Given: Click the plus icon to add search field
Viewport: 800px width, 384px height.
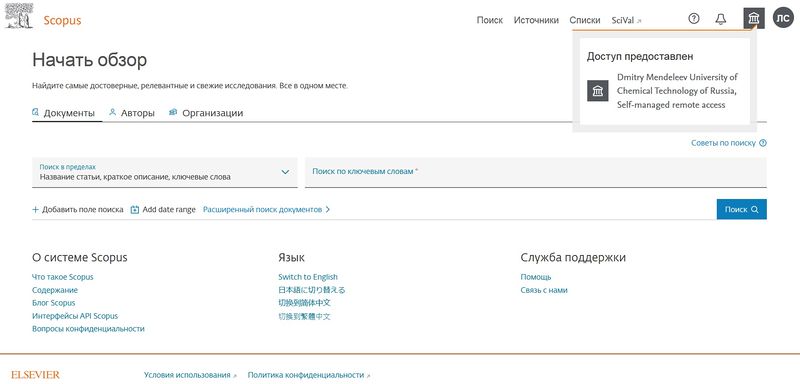Looking at the screenshot, I should (35, 210).
